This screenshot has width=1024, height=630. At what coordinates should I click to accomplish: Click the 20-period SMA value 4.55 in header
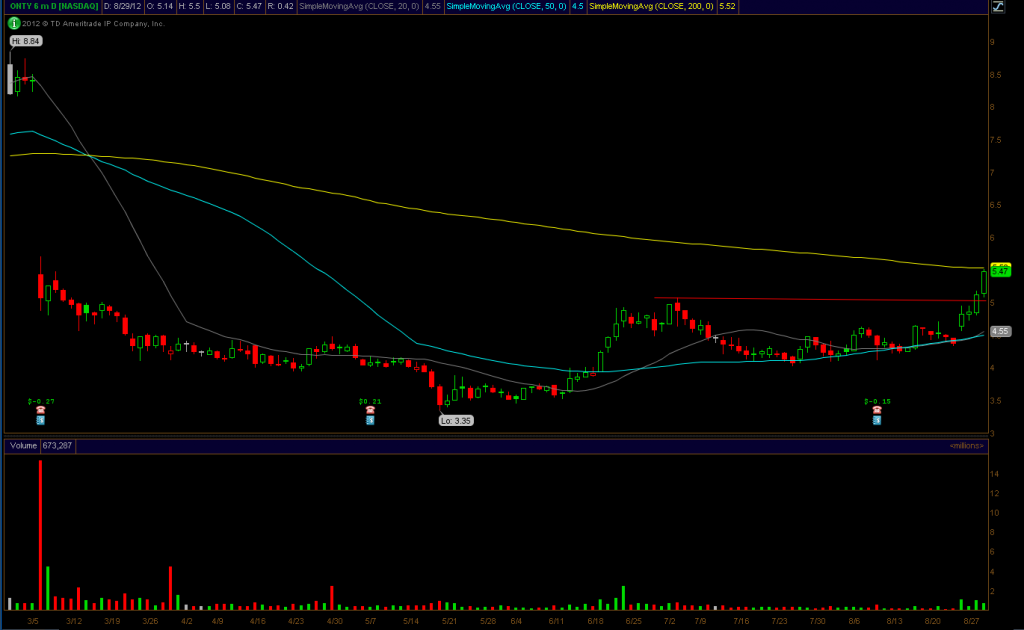point(432,6)
